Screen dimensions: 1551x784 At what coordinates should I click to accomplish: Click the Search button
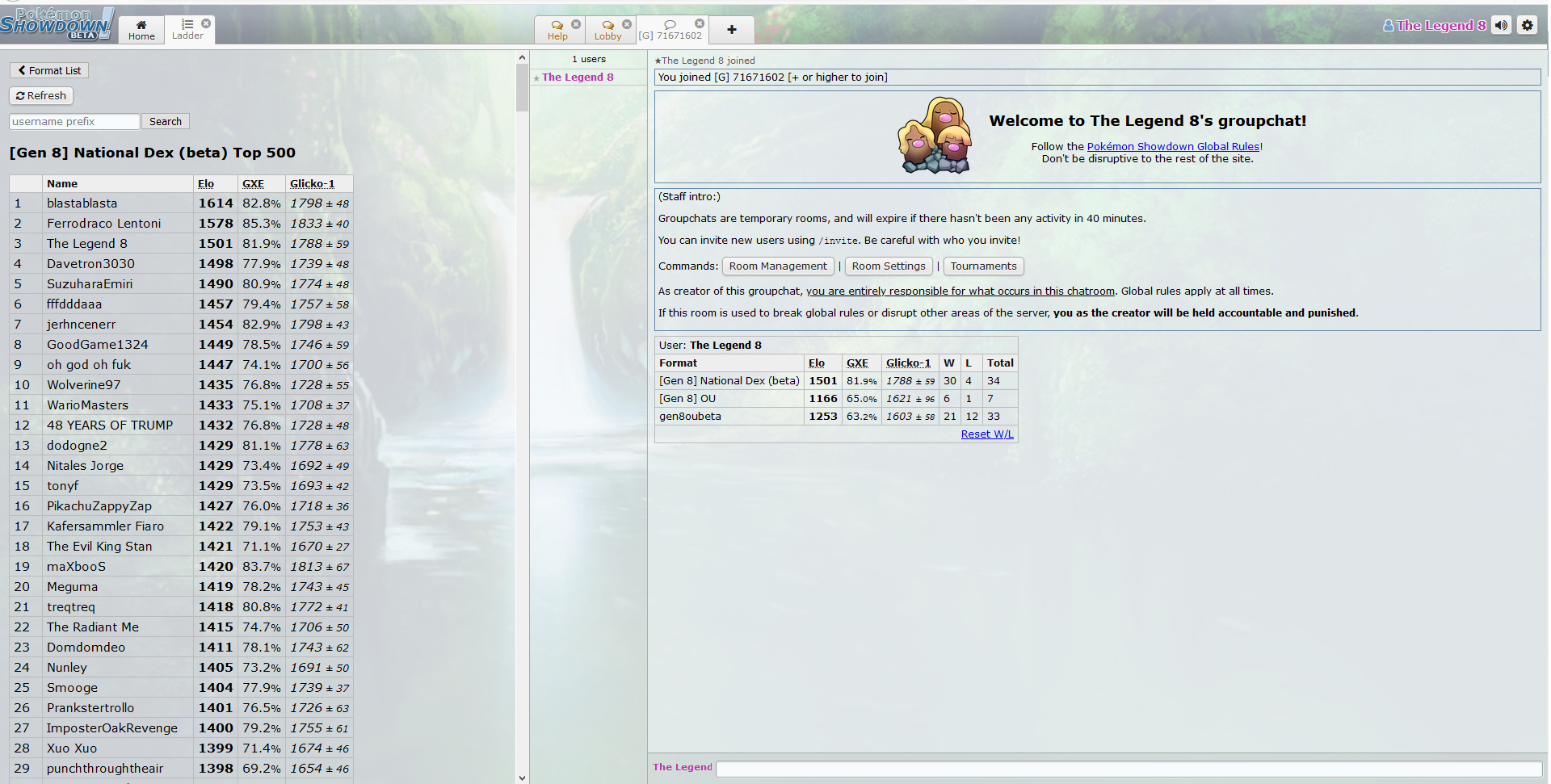click(x=166, y=121)
